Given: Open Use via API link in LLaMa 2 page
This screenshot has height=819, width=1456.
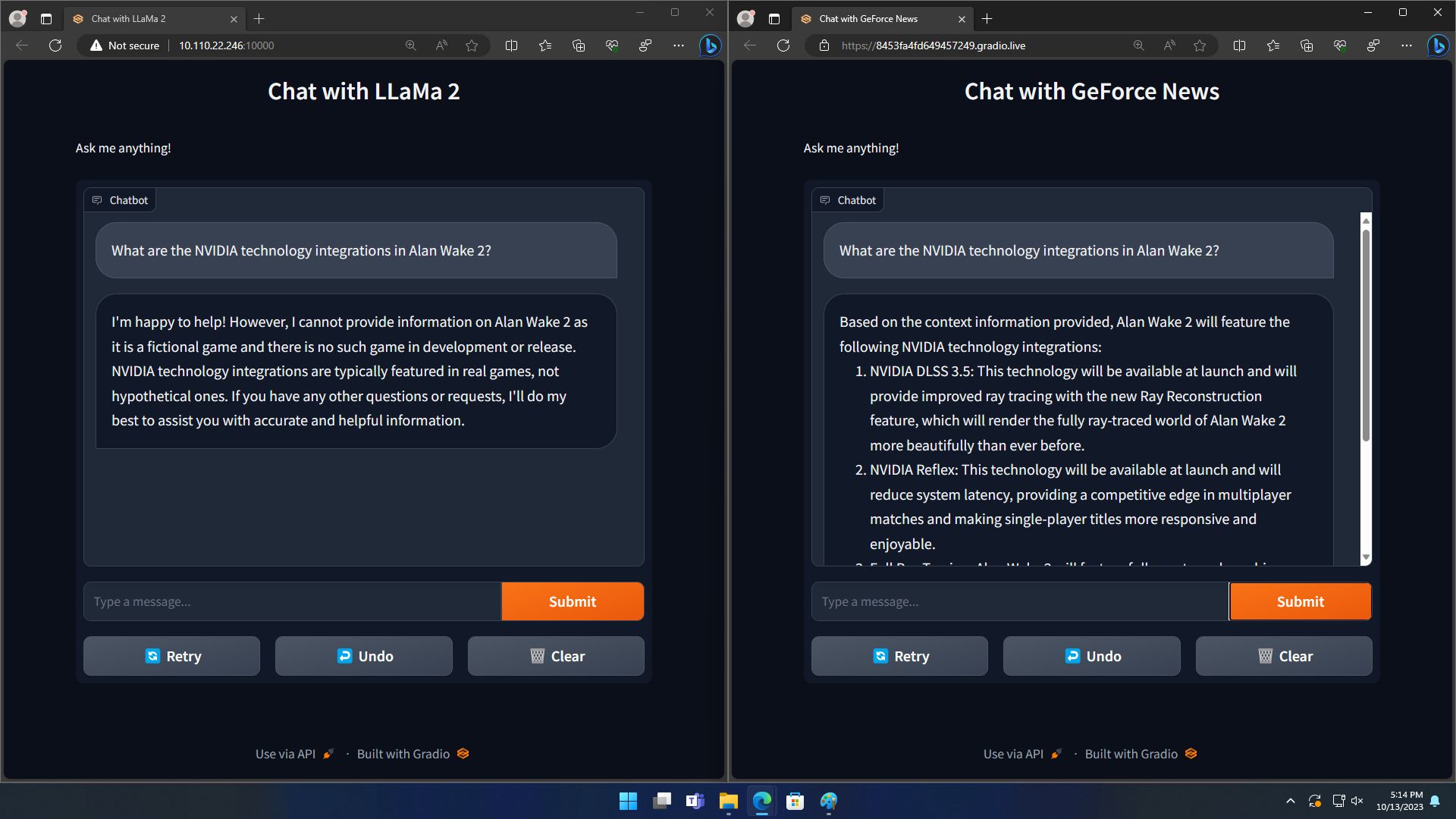Looking at the screenshot, I should click(294, 754).
